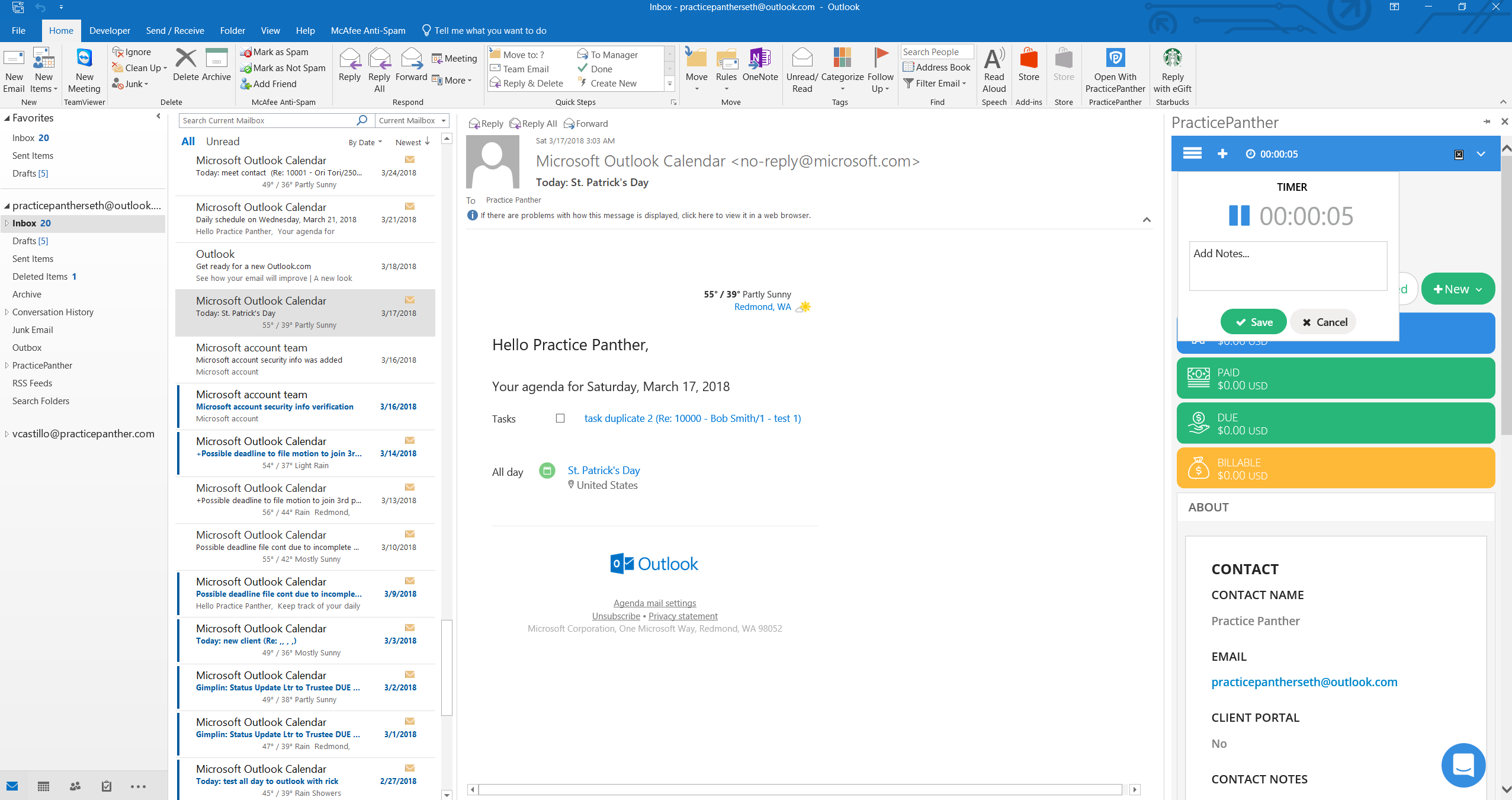Start Read Aloud speech
This screenshot has width=1512, height=800.
994,71
